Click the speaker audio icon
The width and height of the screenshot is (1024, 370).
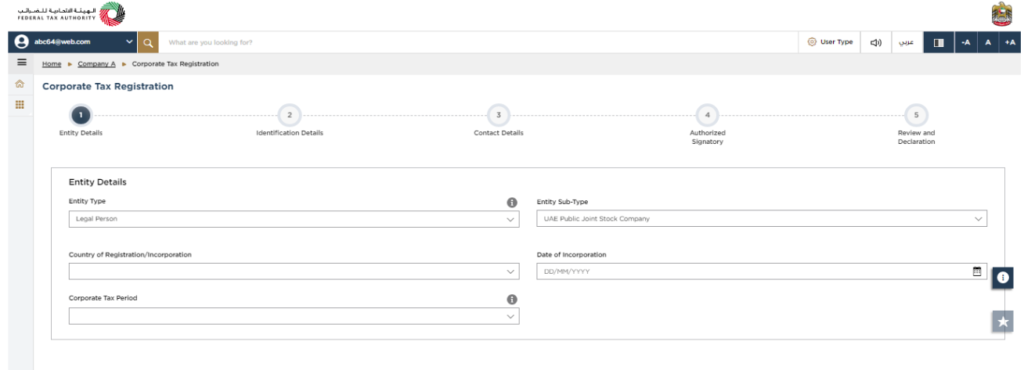876,42
